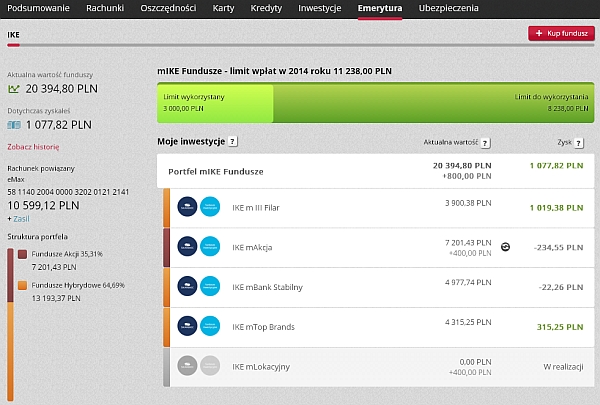Image resolution: width=600 pixels, height=405 pixels.
Task: Click the dark gray logo of IKE mLokacyjny
Action: [187, 366]
